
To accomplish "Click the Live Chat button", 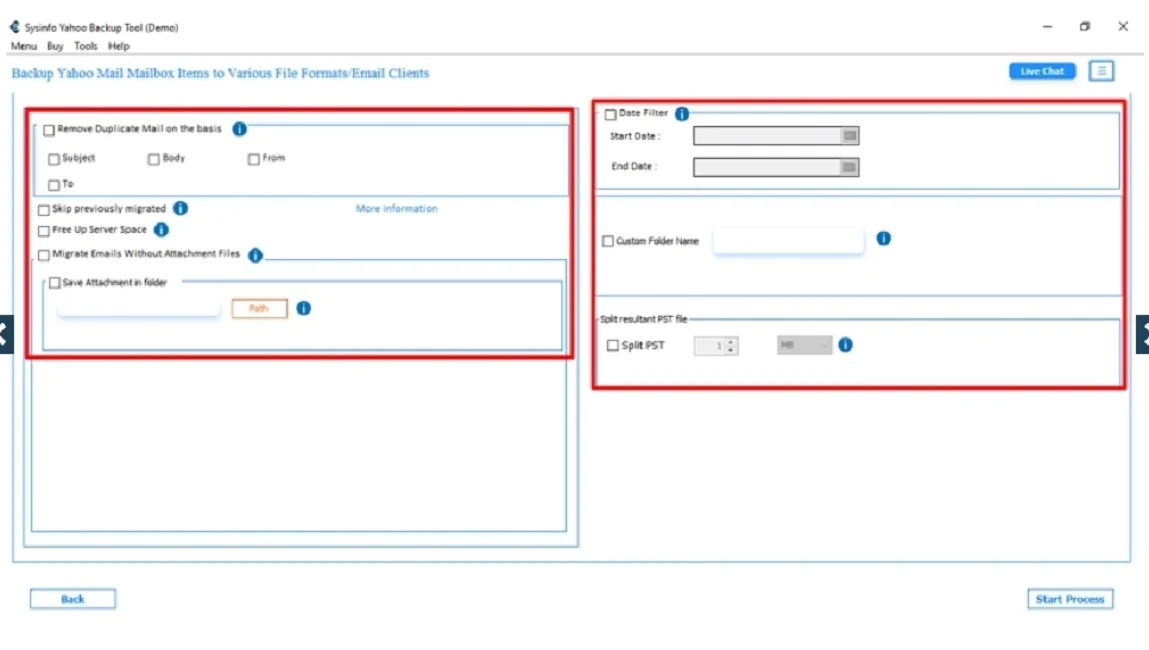I will 1042,71.
